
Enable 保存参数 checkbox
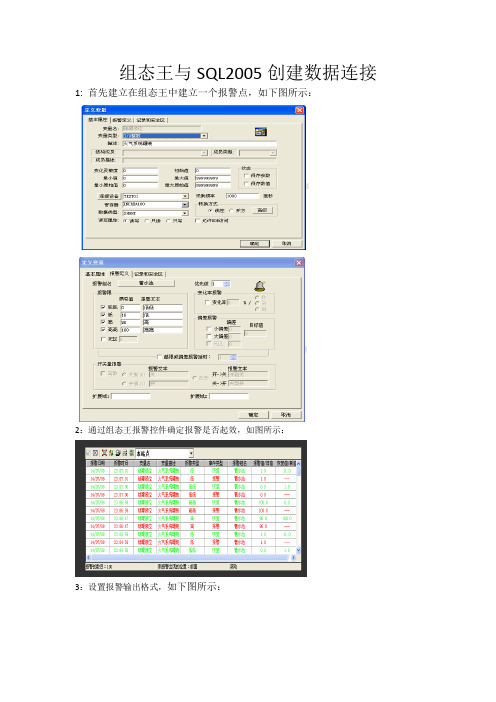(246, 176)
